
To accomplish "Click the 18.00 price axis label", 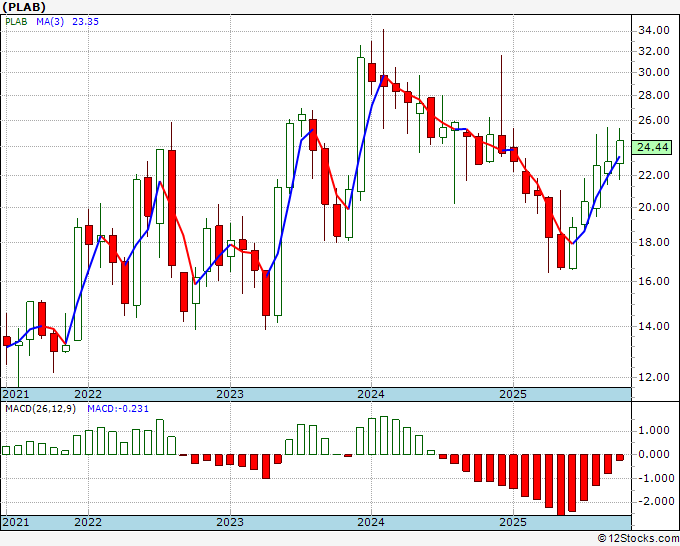I will click(654, 242).
